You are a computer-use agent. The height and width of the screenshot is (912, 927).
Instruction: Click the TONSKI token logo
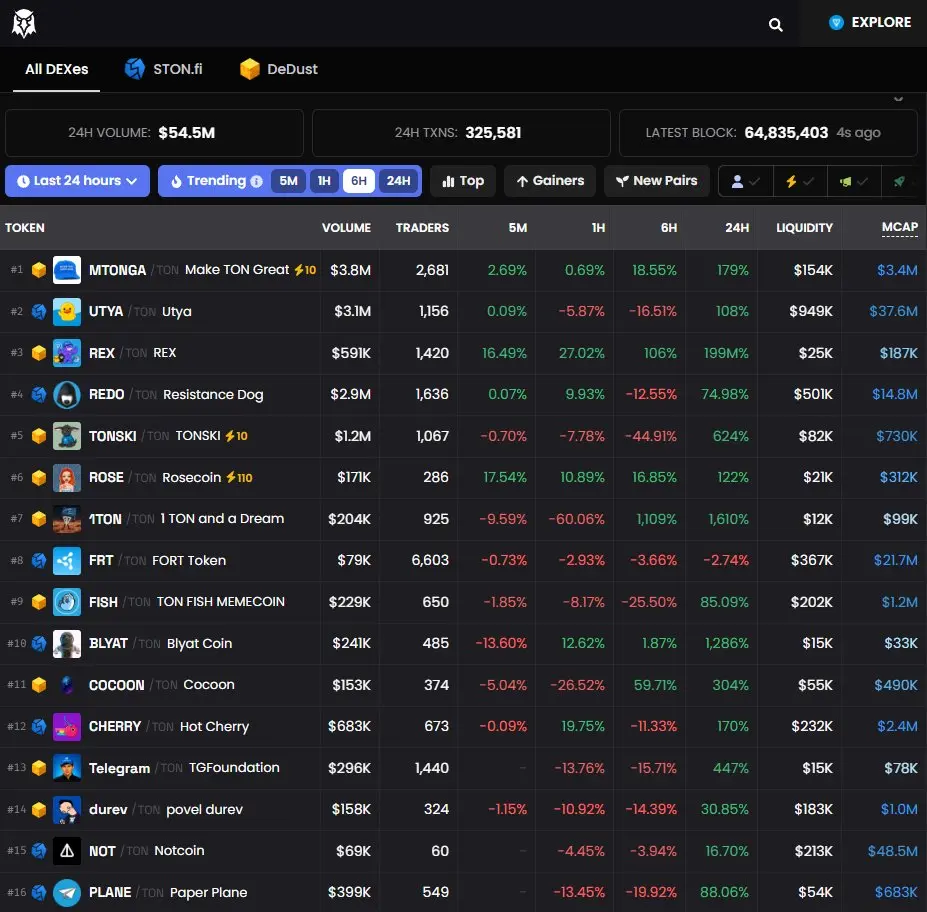tap(67, 436)
